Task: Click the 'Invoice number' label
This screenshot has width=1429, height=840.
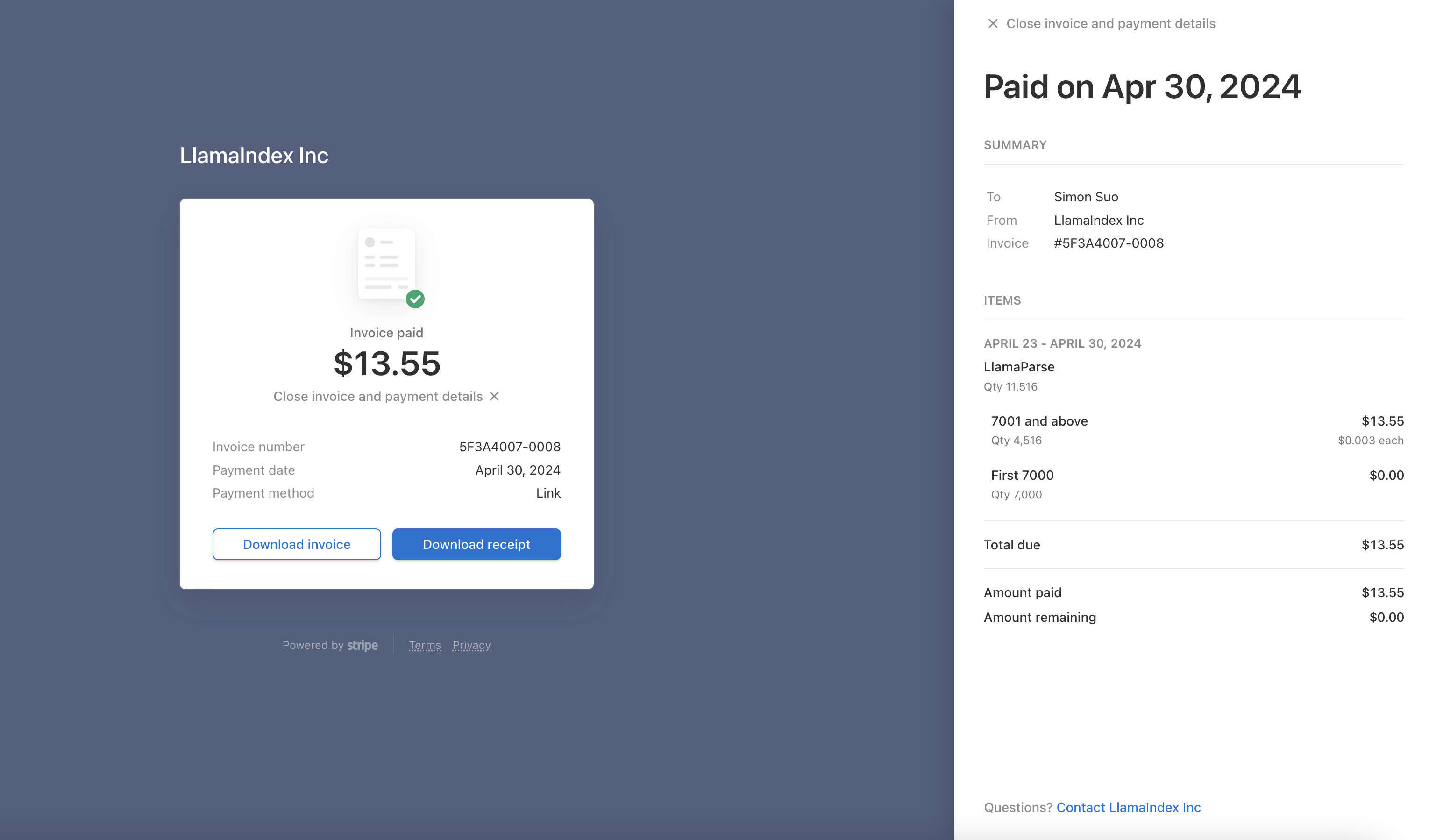Action: point(259,446)
